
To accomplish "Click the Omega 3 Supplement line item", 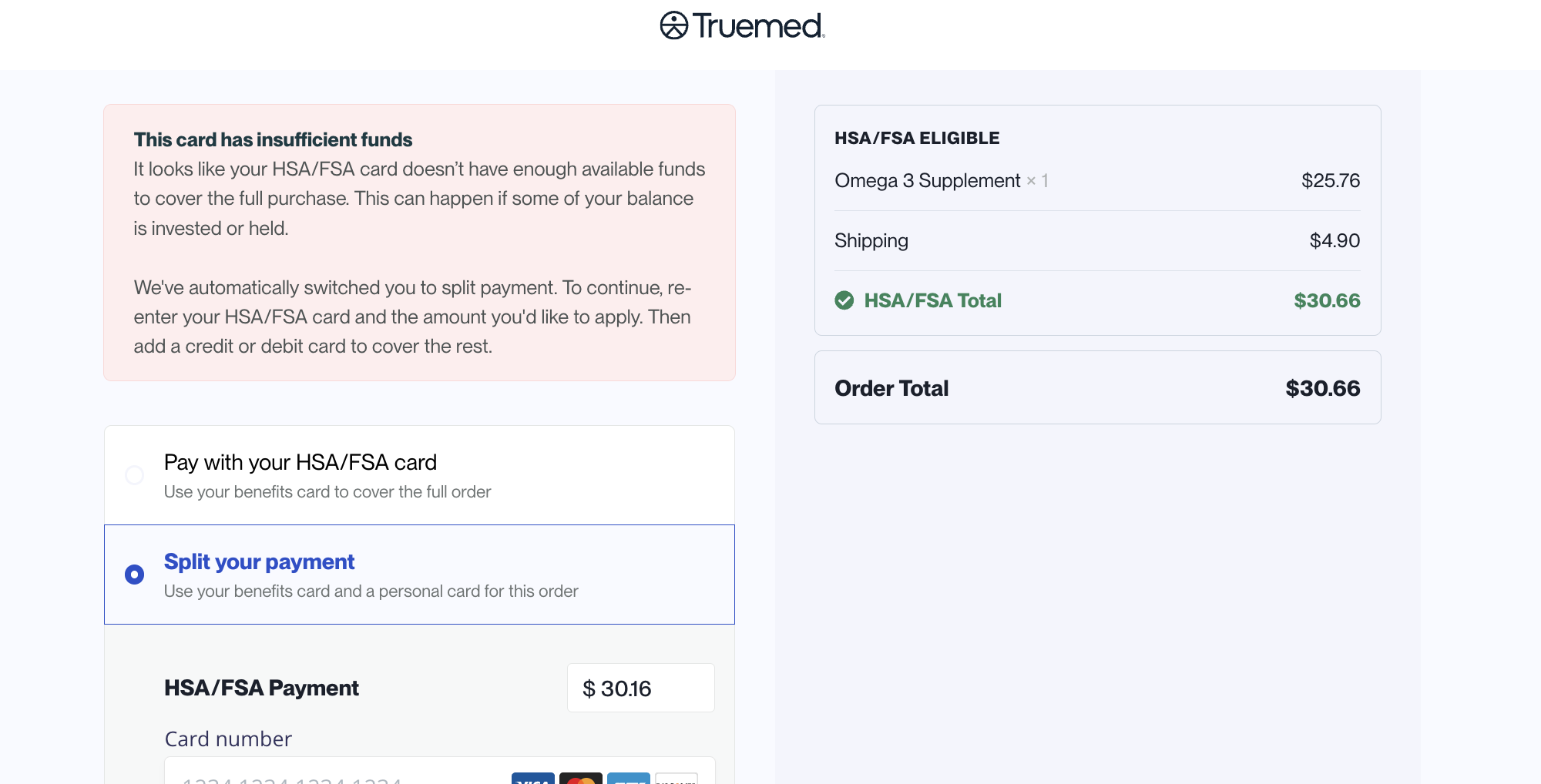I will [x=927, y=181].
